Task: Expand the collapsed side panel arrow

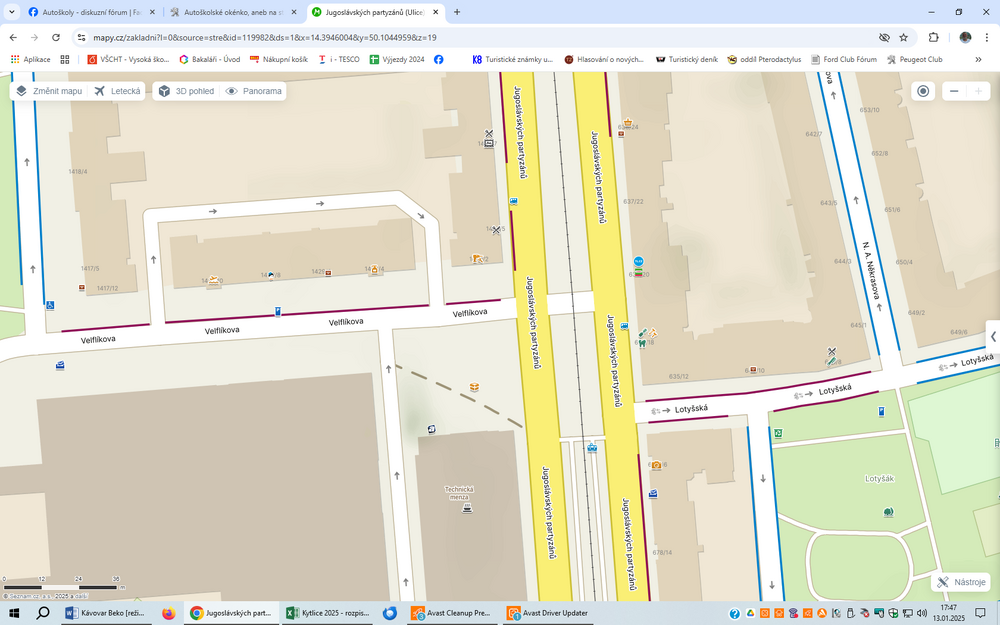Action: pos(993,337)
